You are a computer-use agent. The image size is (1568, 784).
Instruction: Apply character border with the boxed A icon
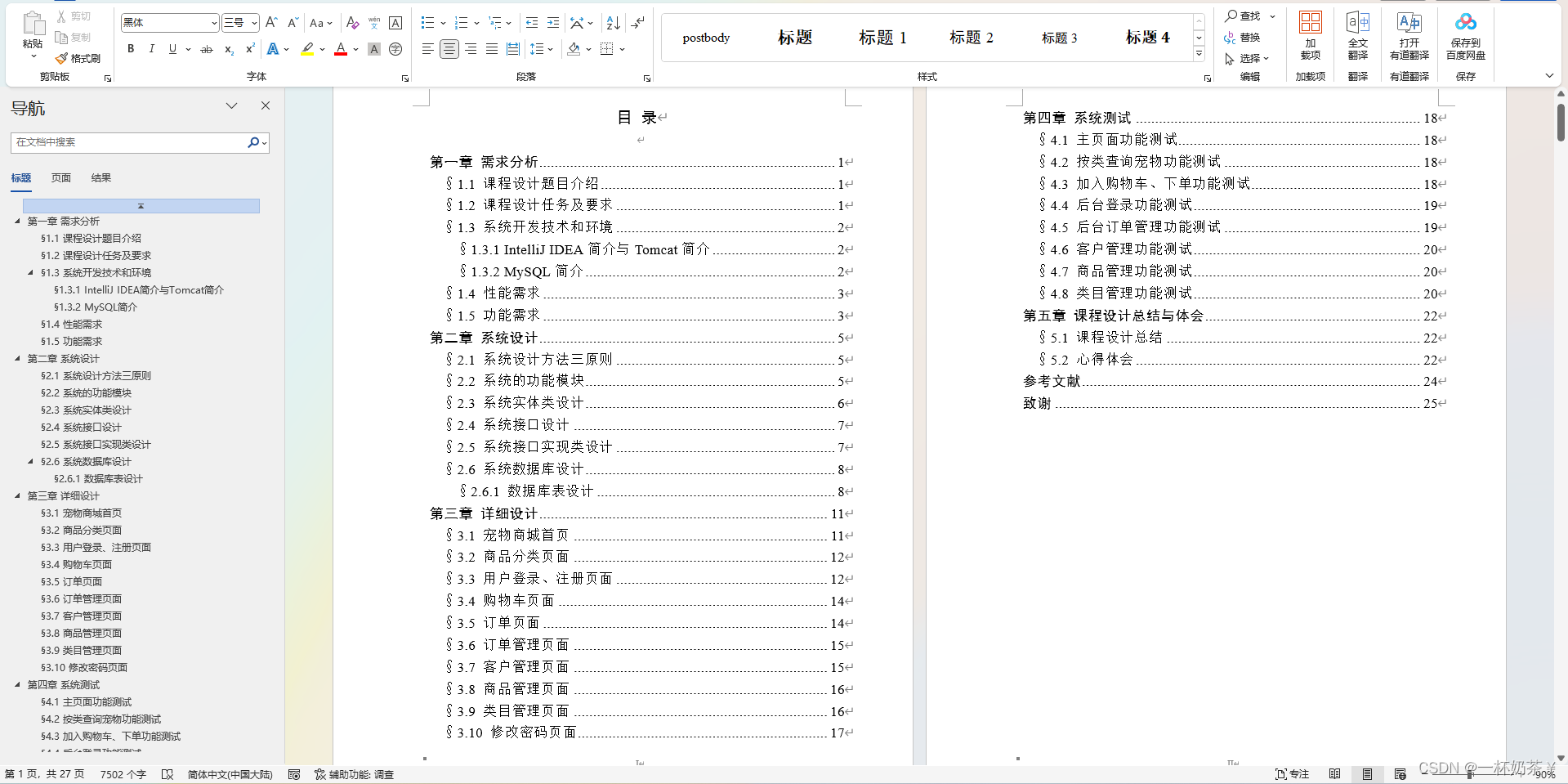[395, 23]
